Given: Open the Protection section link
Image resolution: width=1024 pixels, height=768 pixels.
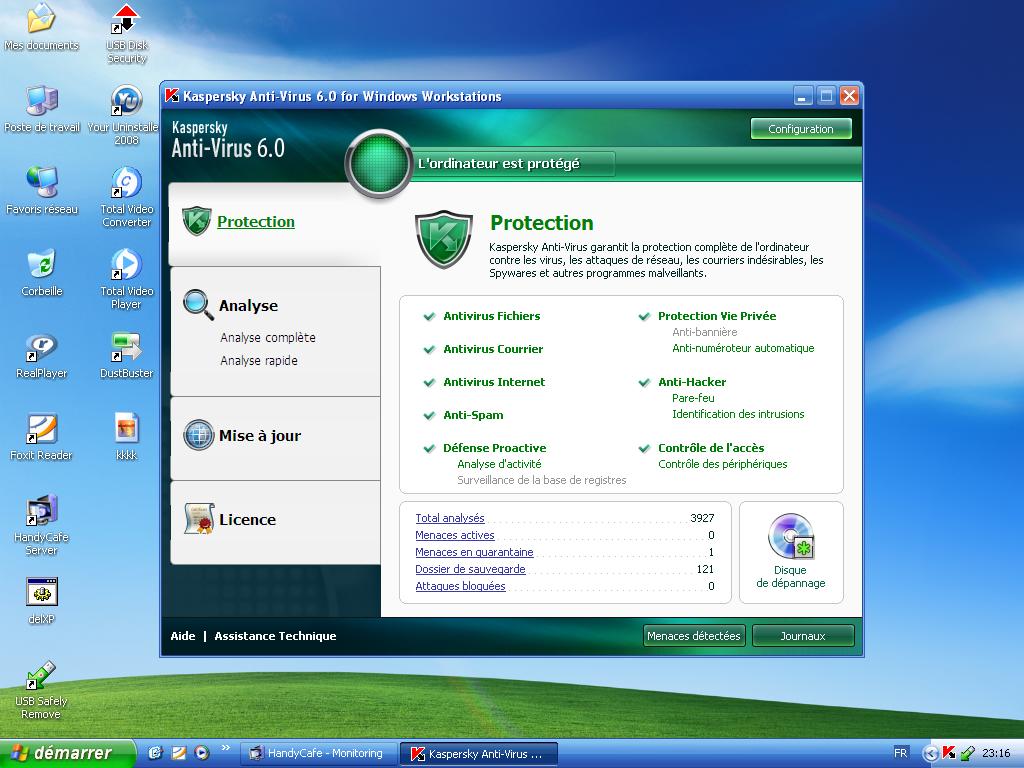Looking at the screenshot, I should tap(255, 221).
